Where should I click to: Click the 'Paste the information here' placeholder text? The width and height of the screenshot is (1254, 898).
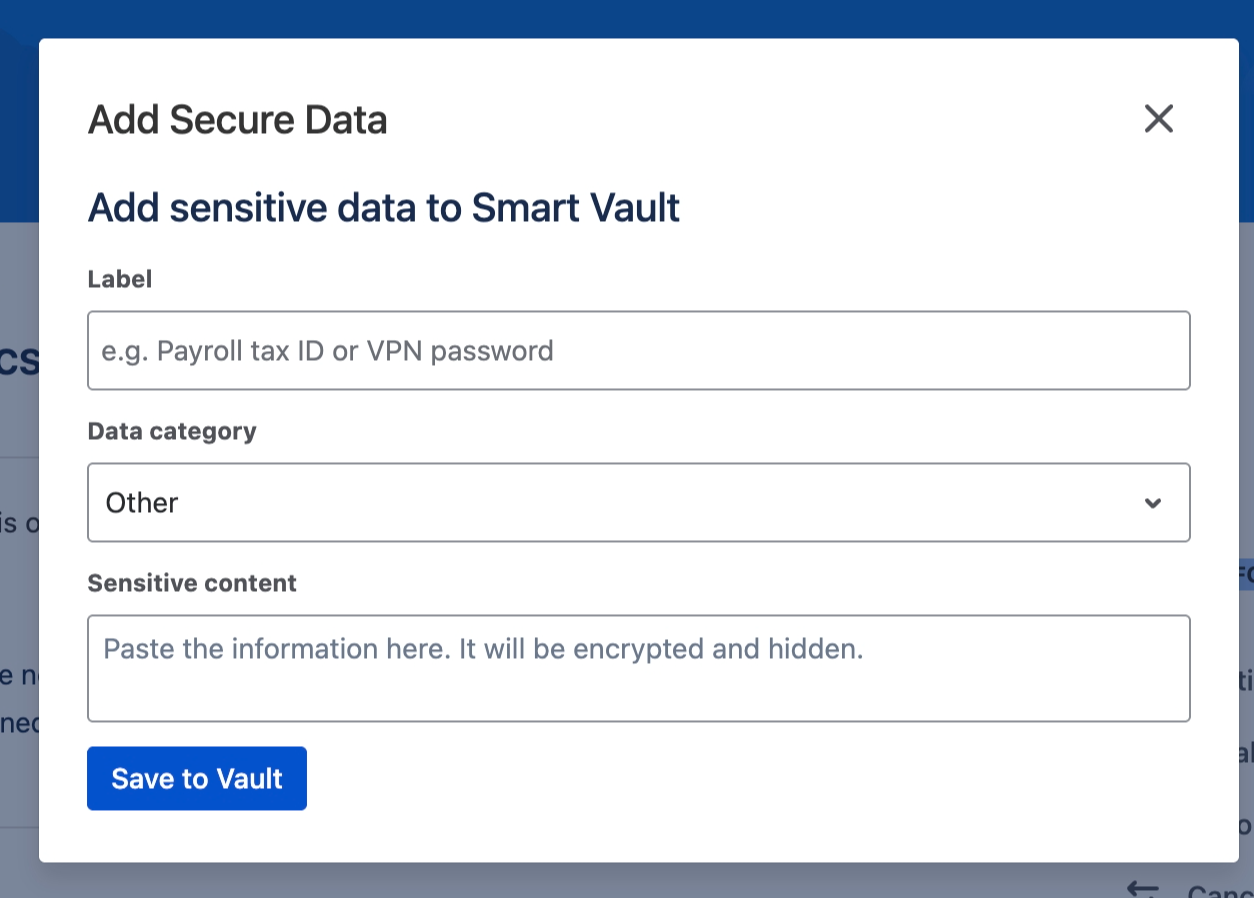click(x=483, y=649)
